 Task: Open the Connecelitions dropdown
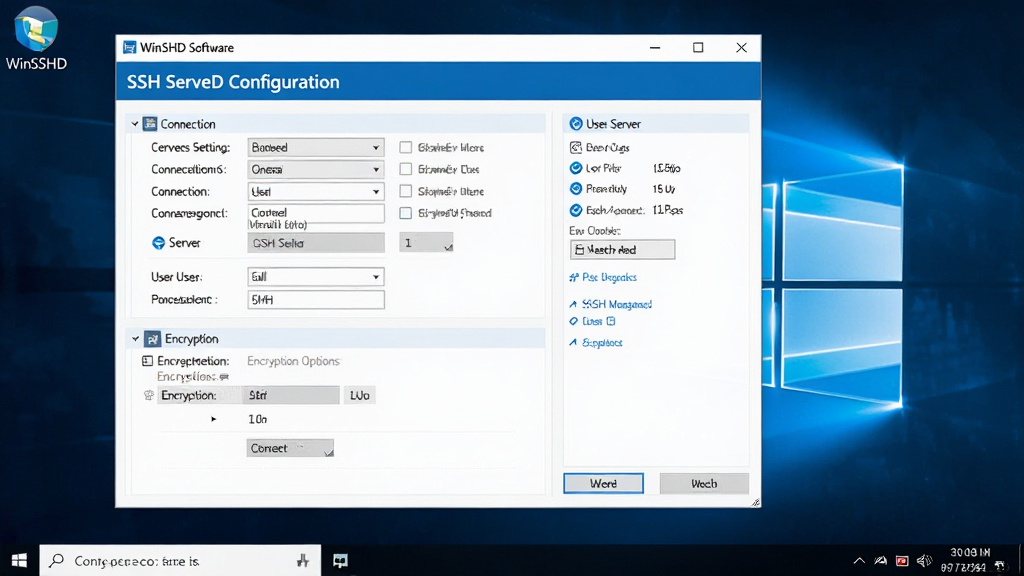pos(315,169)
